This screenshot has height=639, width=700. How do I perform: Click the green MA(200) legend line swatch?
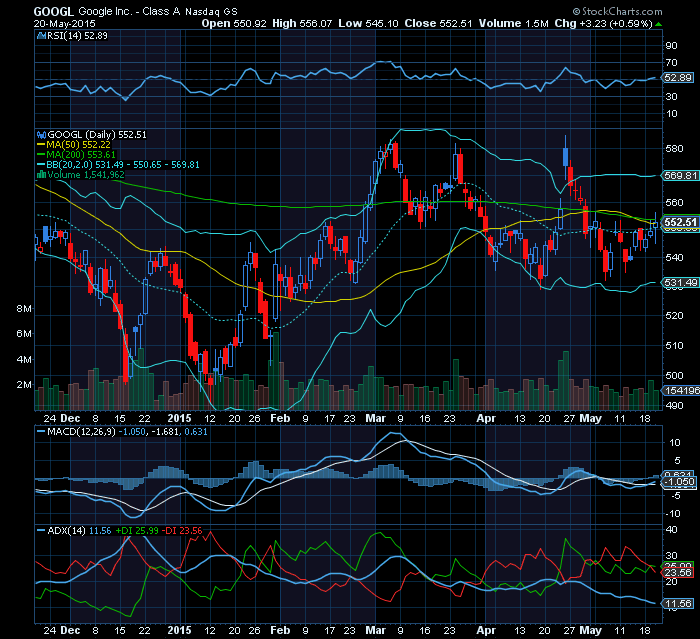41,155
